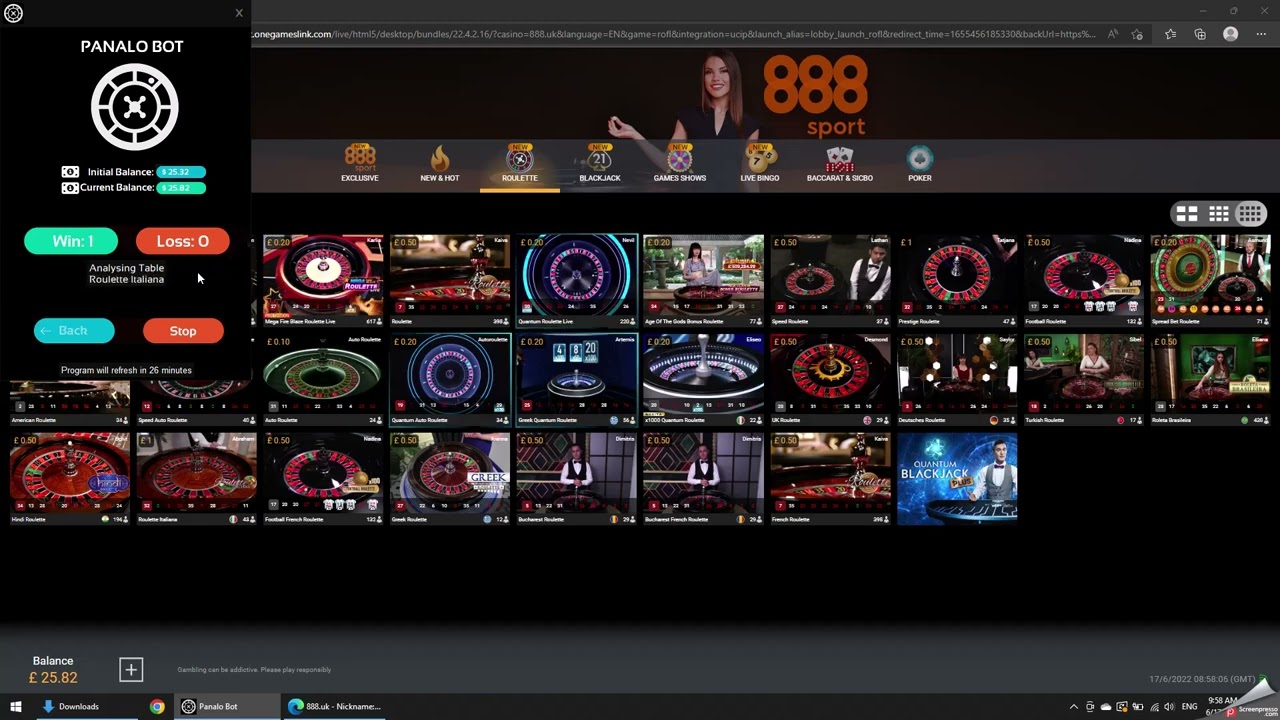
Task: Open Prestige Roulette table
Action: pos(957,280)
